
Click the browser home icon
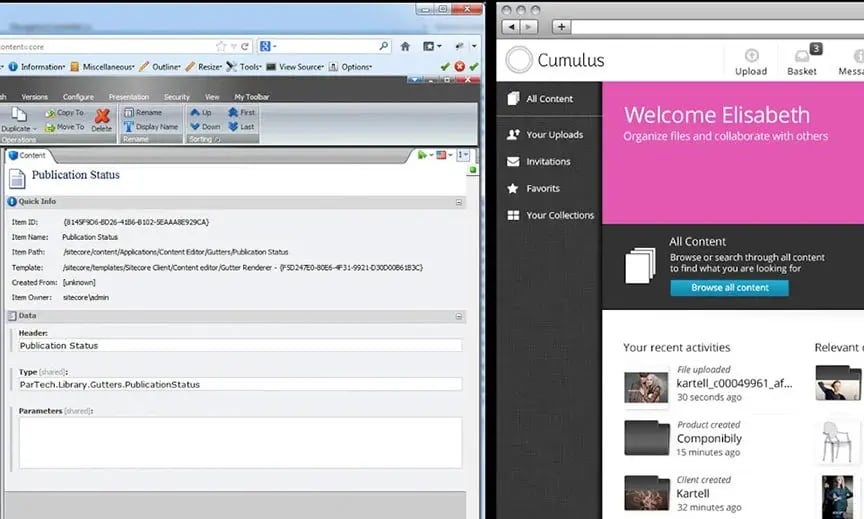tap(405, 46)
